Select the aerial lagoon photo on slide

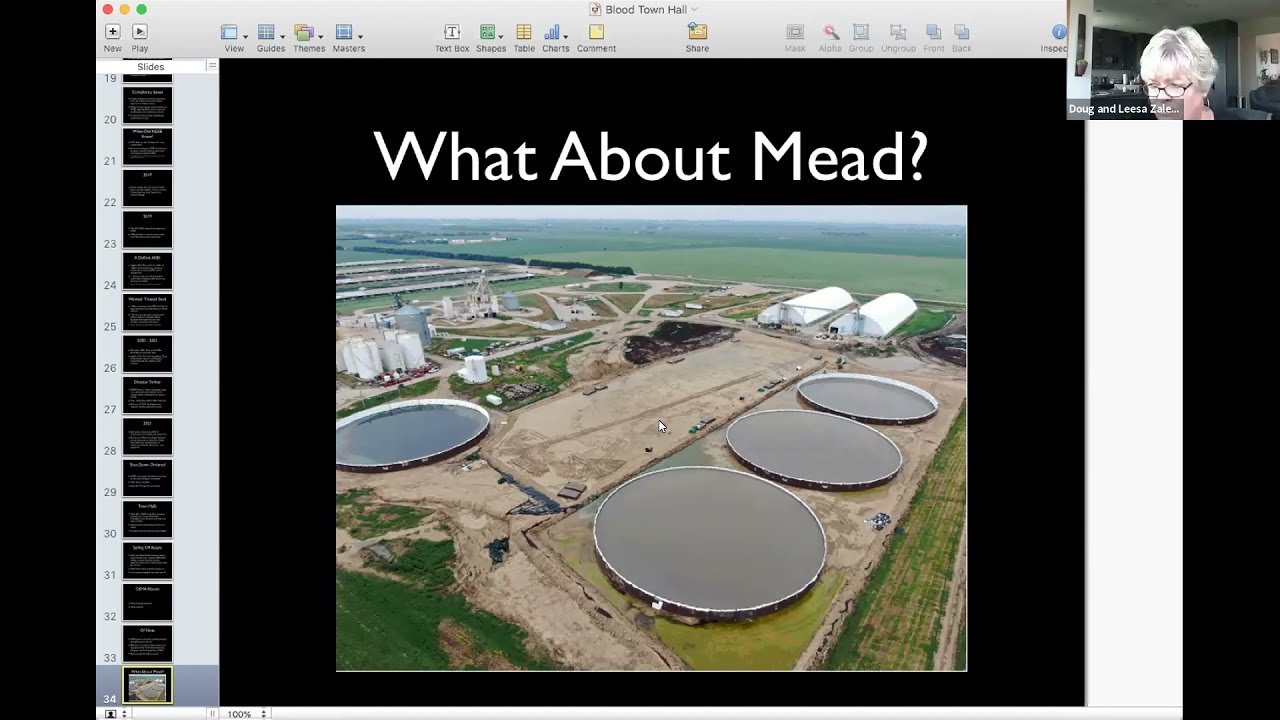pos(651,438)
